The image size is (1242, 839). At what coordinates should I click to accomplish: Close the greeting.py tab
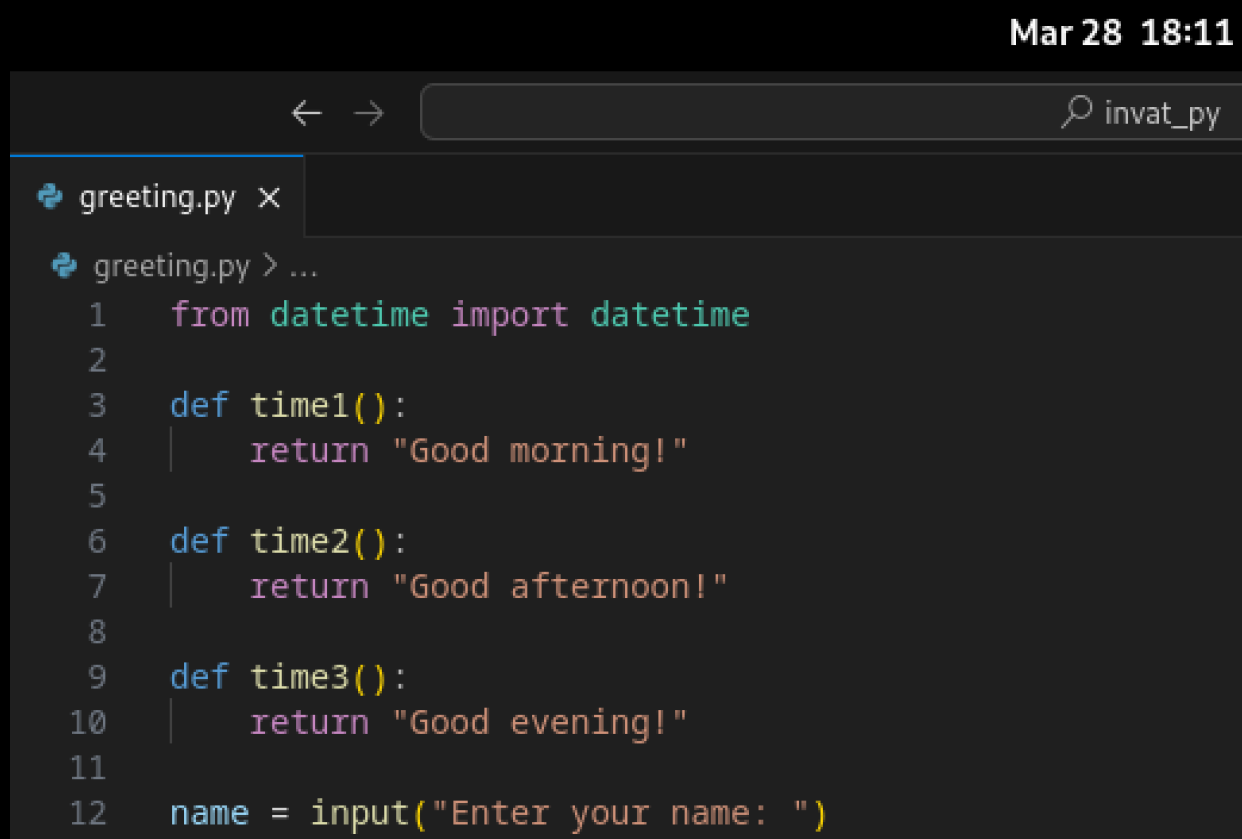coord(268,198)
